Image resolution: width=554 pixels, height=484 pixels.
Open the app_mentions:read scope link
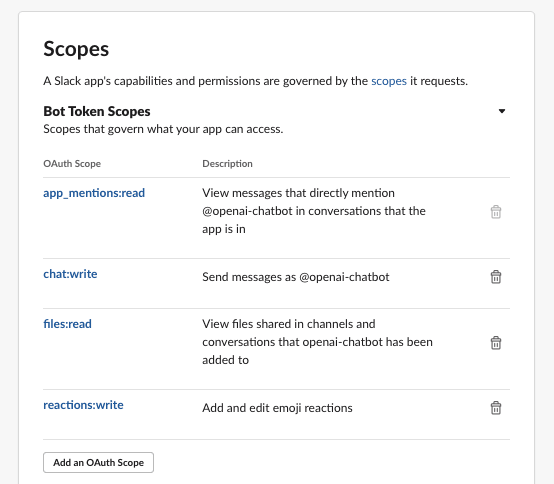94,193
